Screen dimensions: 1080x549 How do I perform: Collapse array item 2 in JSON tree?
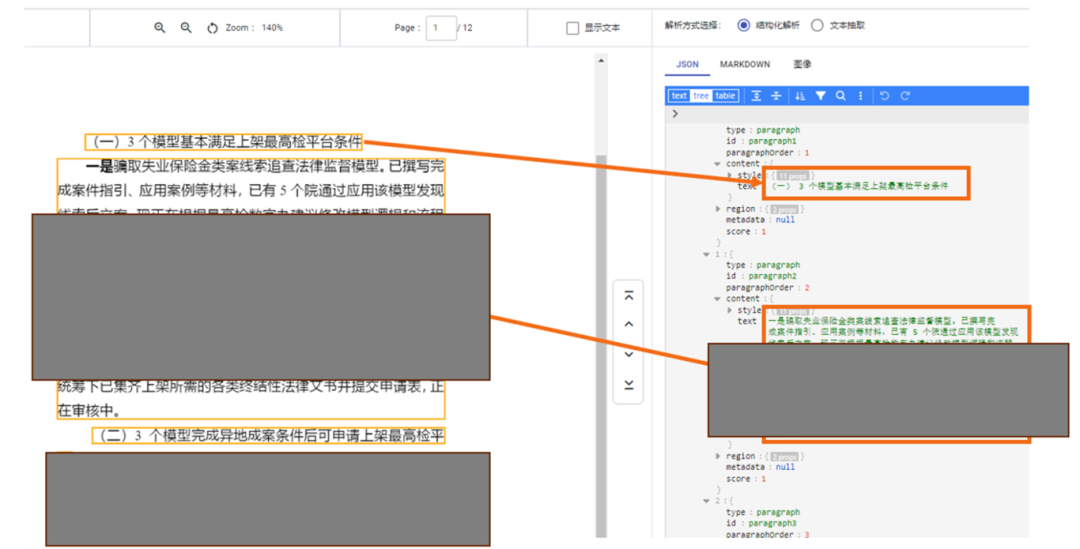(x=706, y=501)
